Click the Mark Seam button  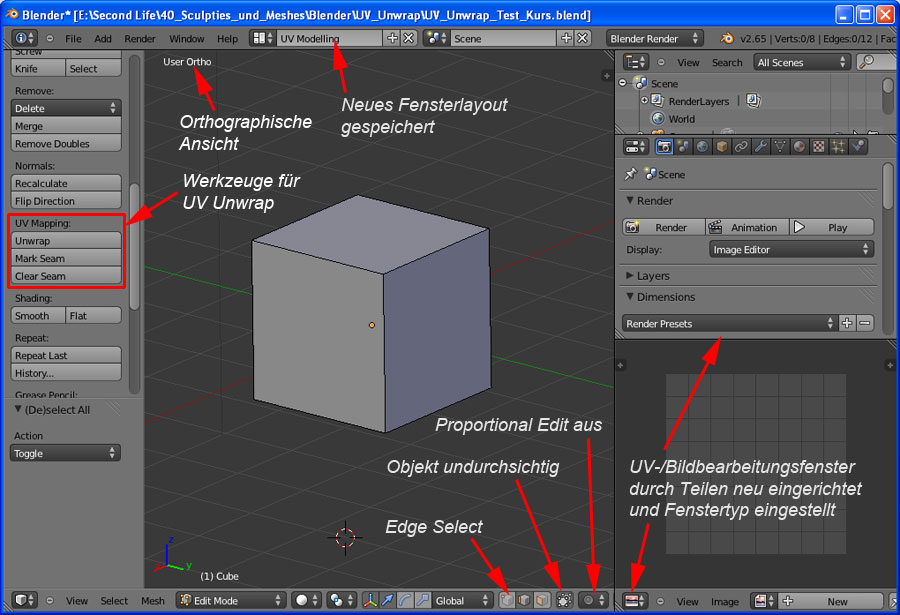tap(66, 259)
